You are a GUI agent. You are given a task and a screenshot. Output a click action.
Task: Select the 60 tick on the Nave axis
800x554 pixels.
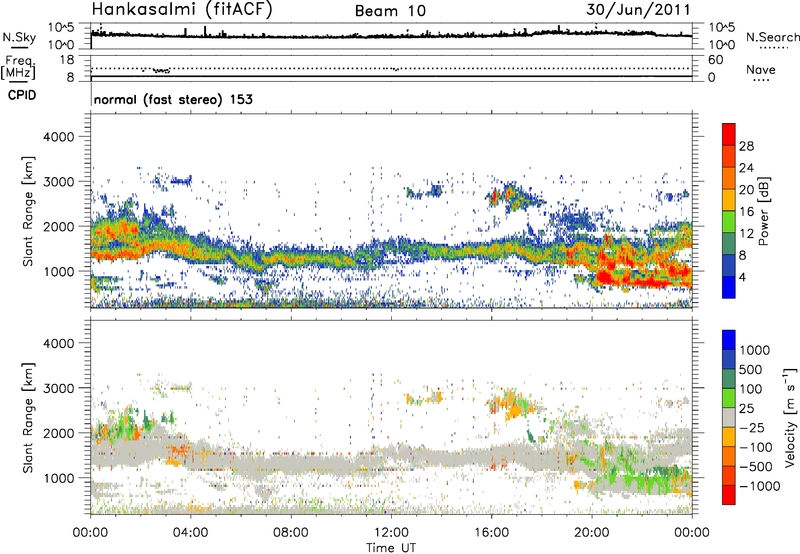click(x=715, y=60)
